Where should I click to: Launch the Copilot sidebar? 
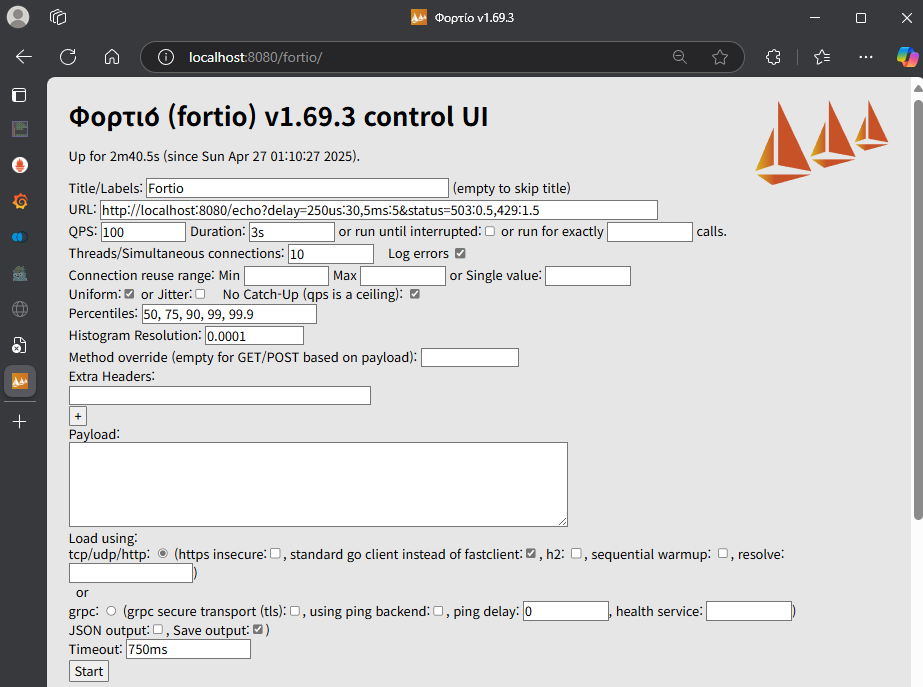click(x=907, y=57)
